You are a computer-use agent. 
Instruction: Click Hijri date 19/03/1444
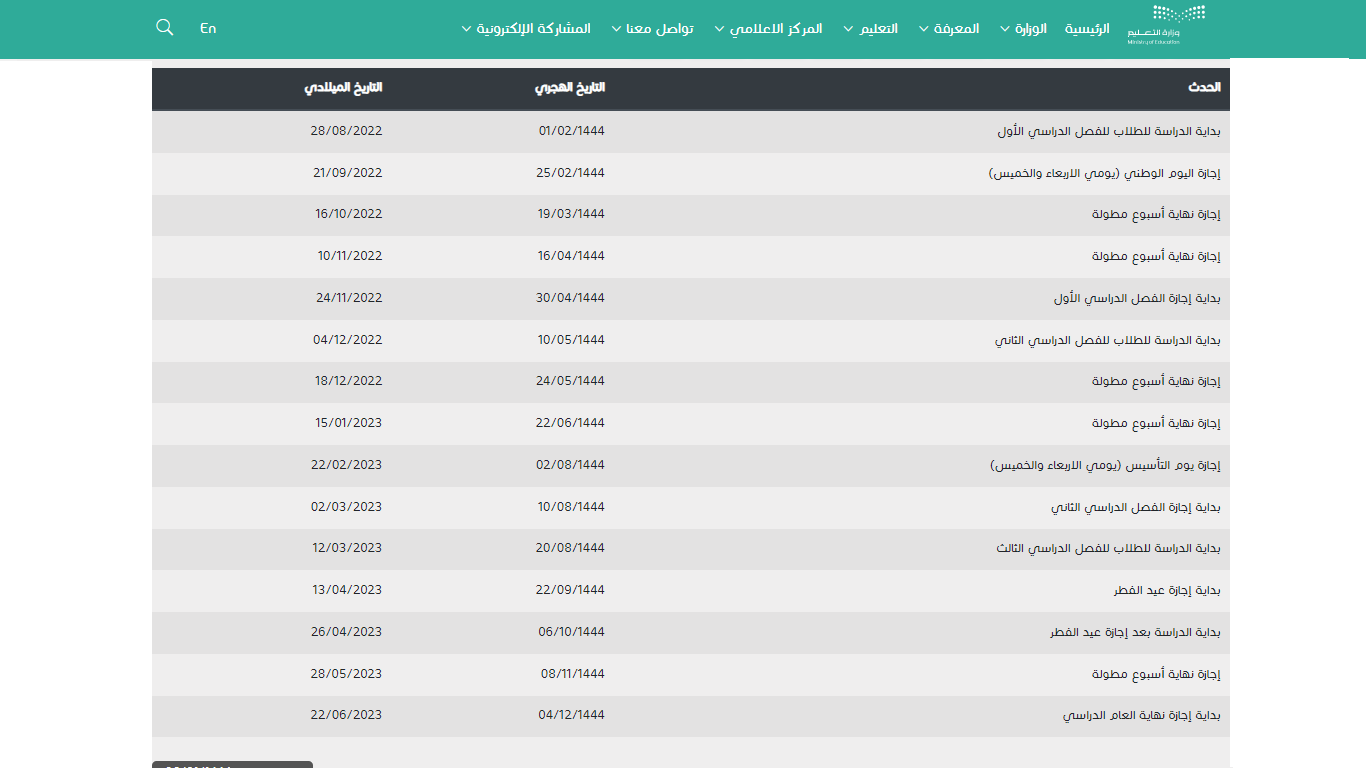click(x=571, y=214)
